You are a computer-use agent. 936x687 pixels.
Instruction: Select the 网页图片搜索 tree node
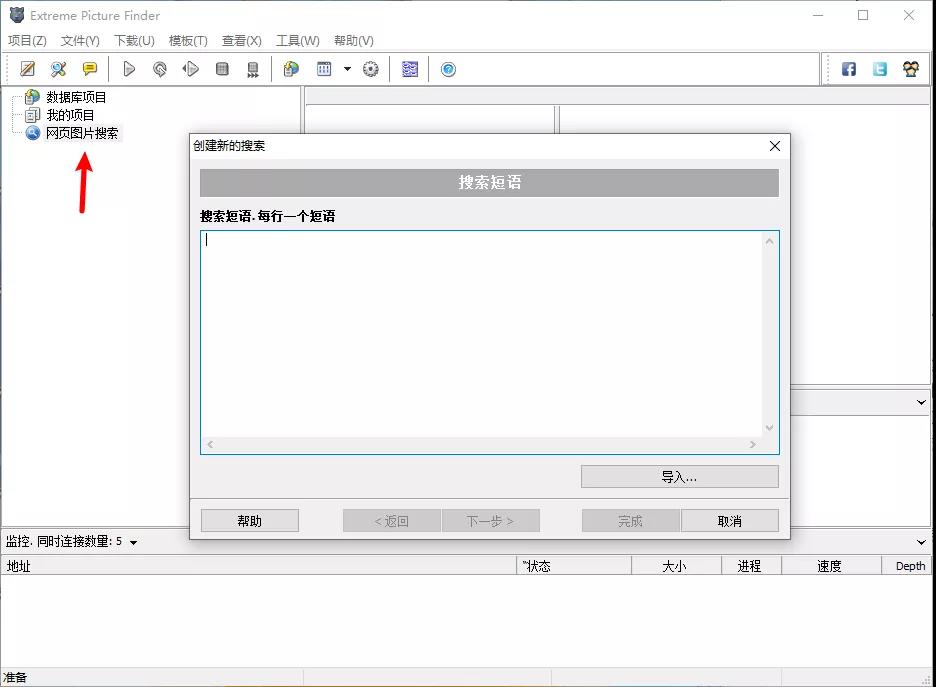[x=82, y=133]
